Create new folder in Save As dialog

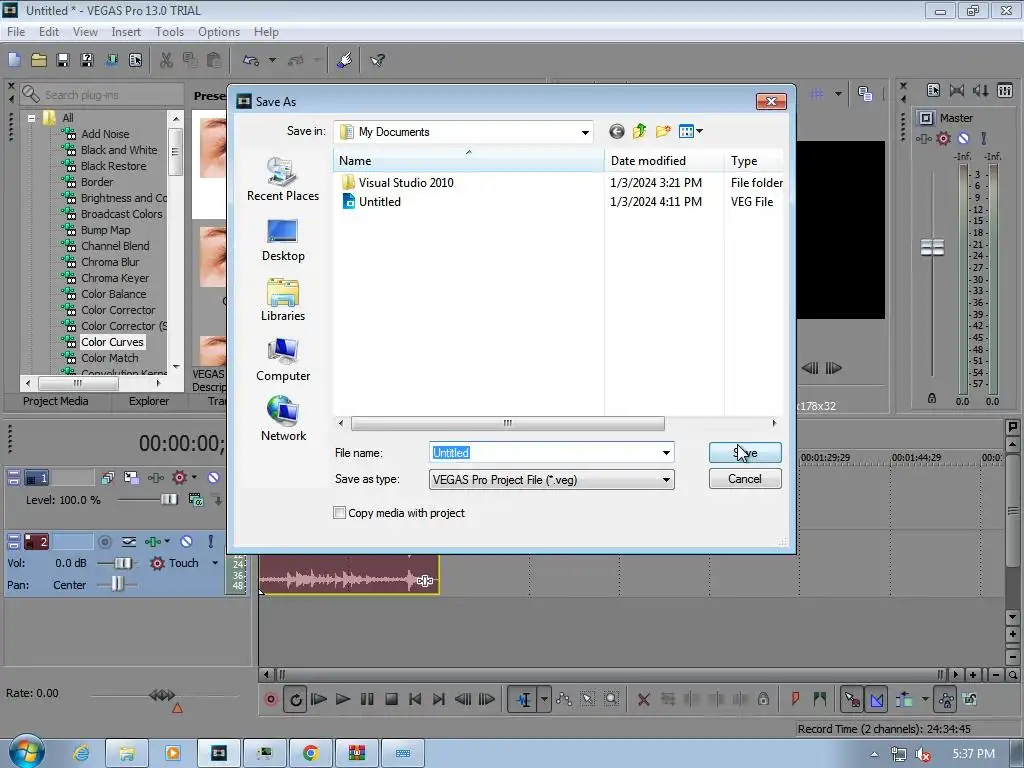point(663,131)
